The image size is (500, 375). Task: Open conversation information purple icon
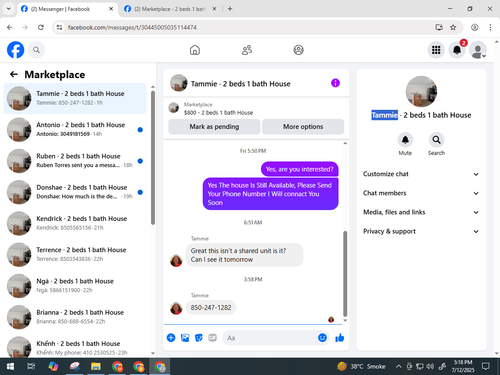tap(335, 83)
